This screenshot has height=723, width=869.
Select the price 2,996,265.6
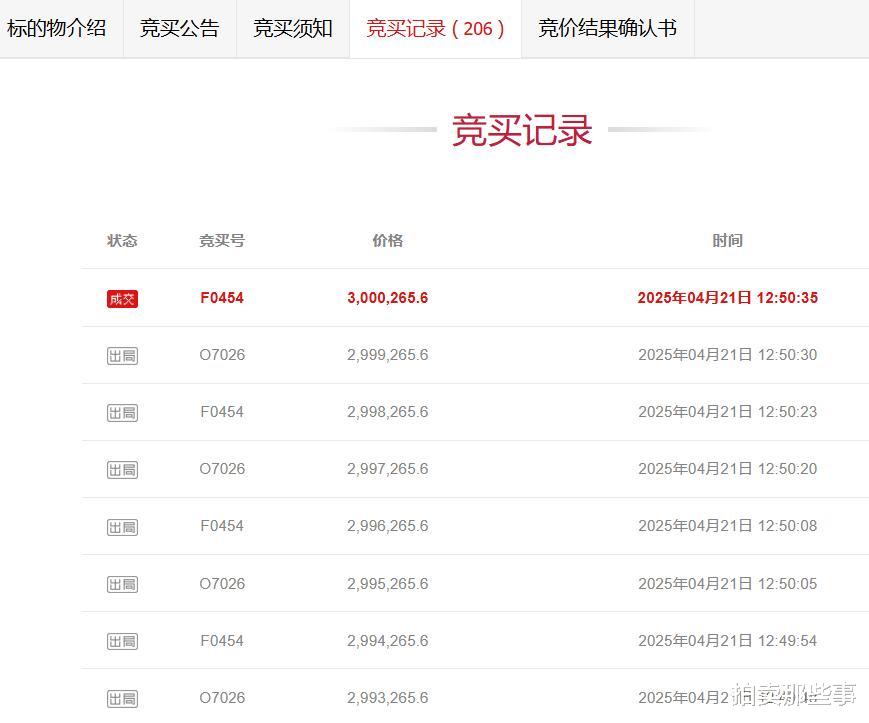coord(387,526)
